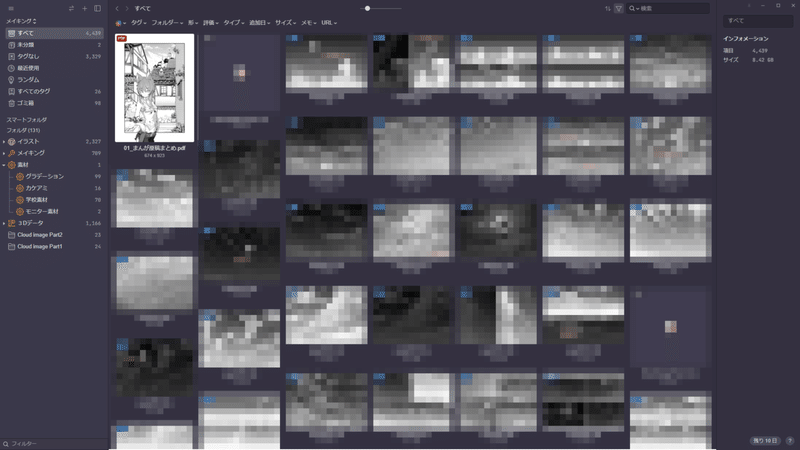
Task: Click the すべて name field in inspector
Action: point(758,21)
